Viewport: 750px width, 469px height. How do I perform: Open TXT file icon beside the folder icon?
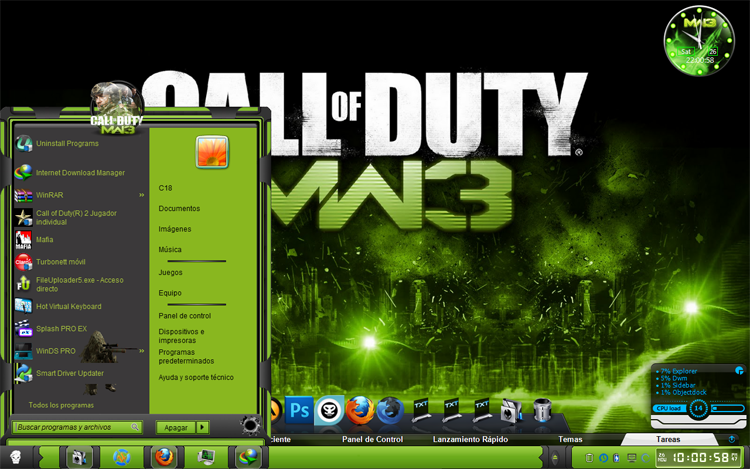pyautogui.click(x=481, y=410)
